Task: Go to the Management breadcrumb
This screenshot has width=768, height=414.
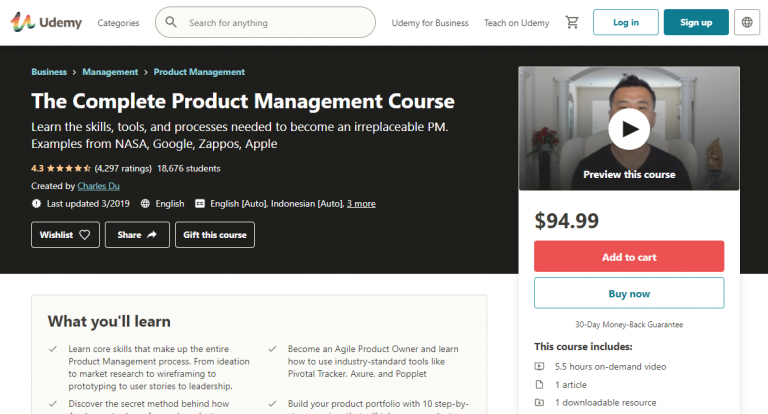Action: click(110, 72)
